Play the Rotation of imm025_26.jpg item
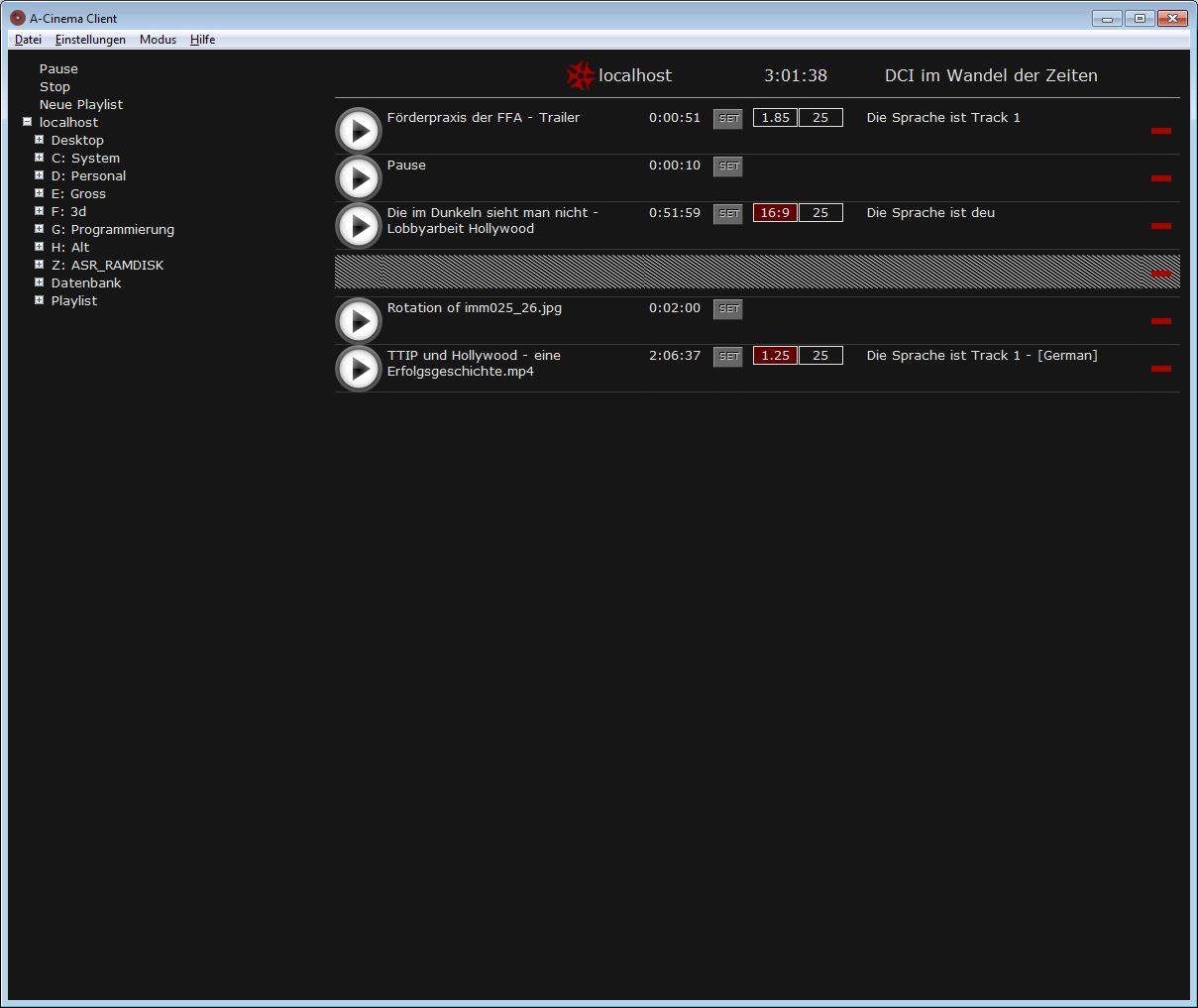Screen dimensions: 1198x1008 coord(359,321)
